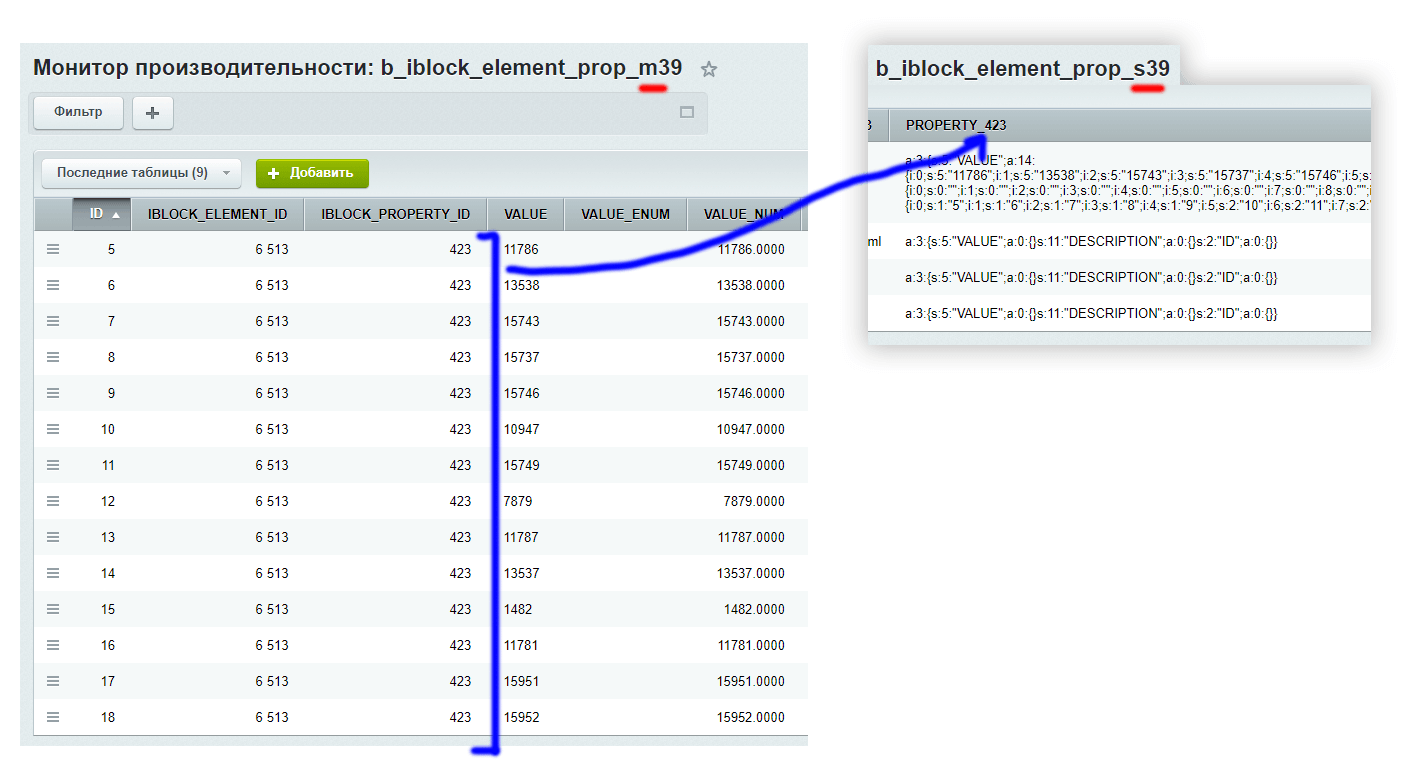This screenshot has width=1403, height=778.
Task: Open row menu for ID 5
Action: pyautogui.click(x=53, y=249)
